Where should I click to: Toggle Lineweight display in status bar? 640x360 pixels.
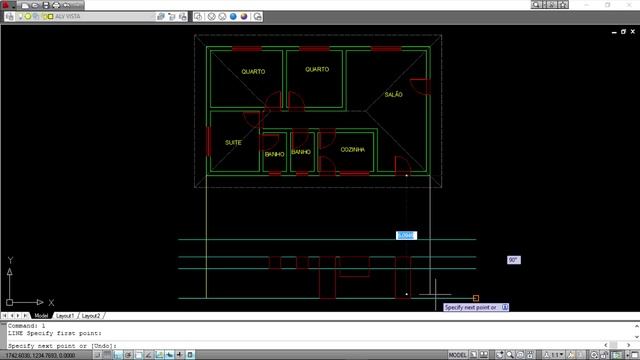180,355
